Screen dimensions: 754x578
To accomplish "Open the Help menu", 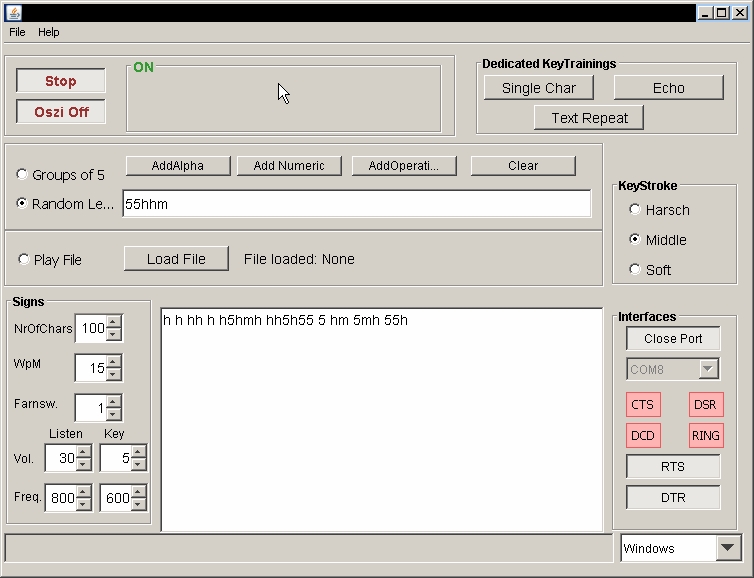I will [x=49, y=32].
